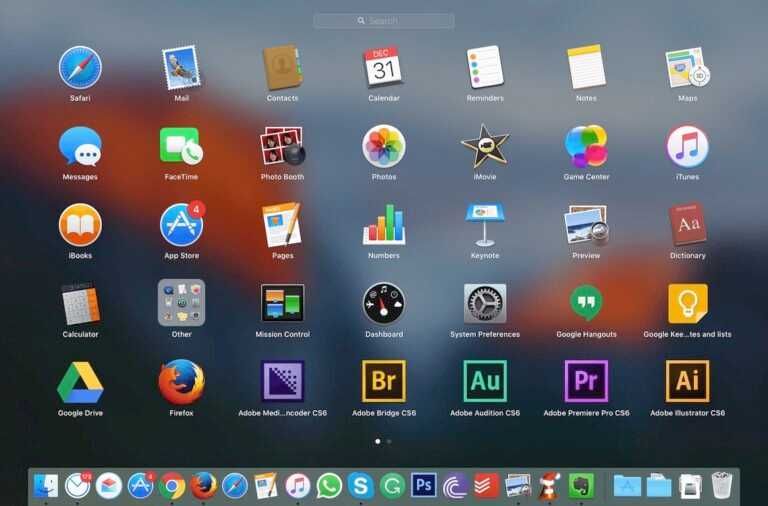Launch Todoist from the Dock
Viewport: 768px width, 506px height.
(486, 486)
